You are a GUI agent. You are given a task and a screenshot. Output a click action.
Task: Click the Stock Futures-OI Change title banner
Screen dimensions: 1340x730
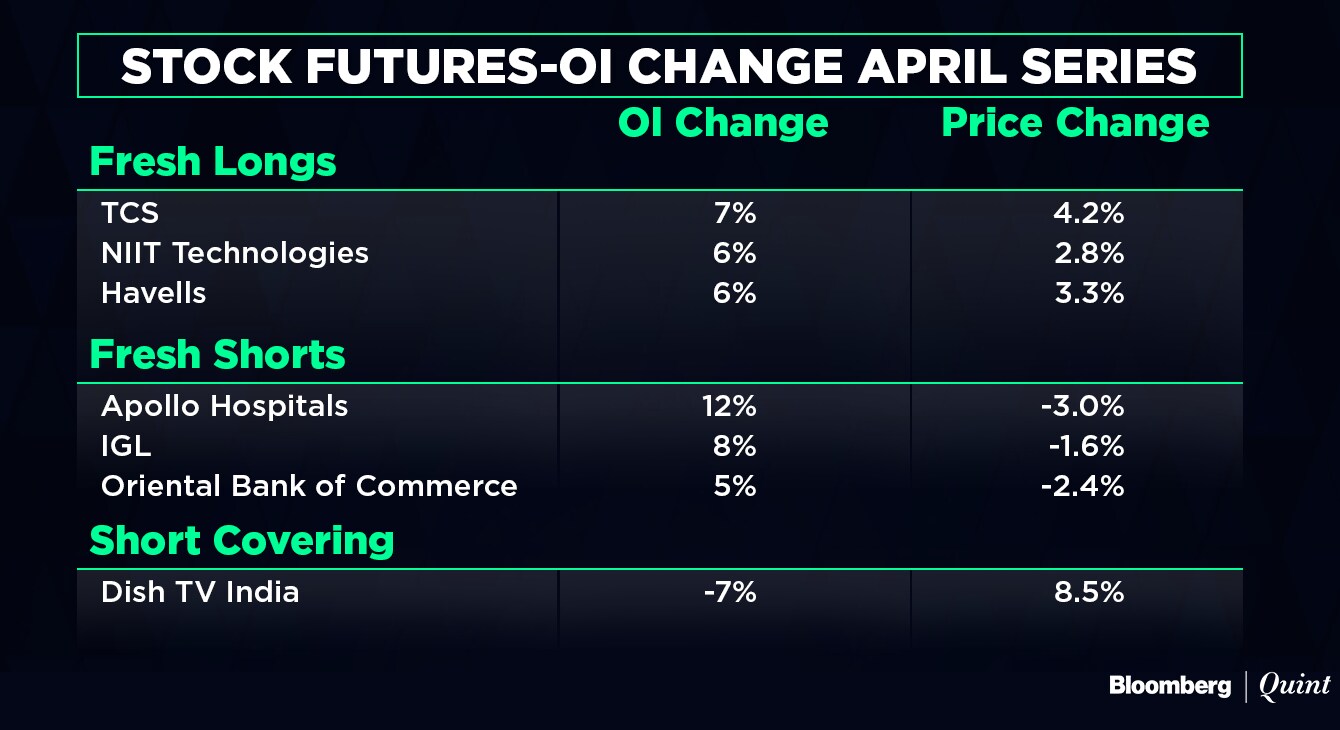659,66
